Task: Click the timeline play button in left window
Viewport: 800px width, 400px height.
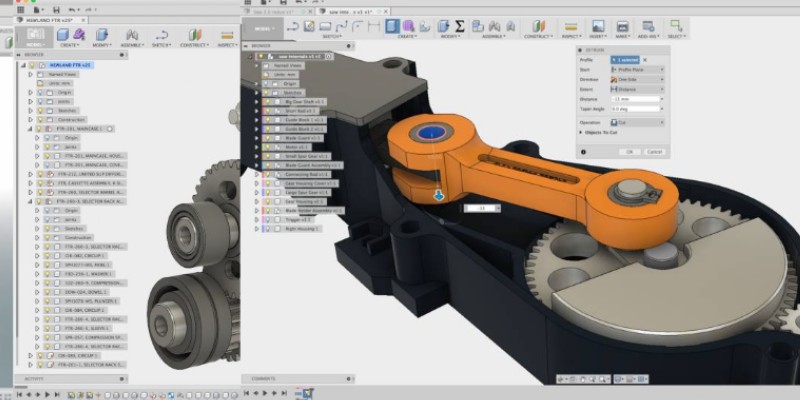Action: (x=47, y=394)
